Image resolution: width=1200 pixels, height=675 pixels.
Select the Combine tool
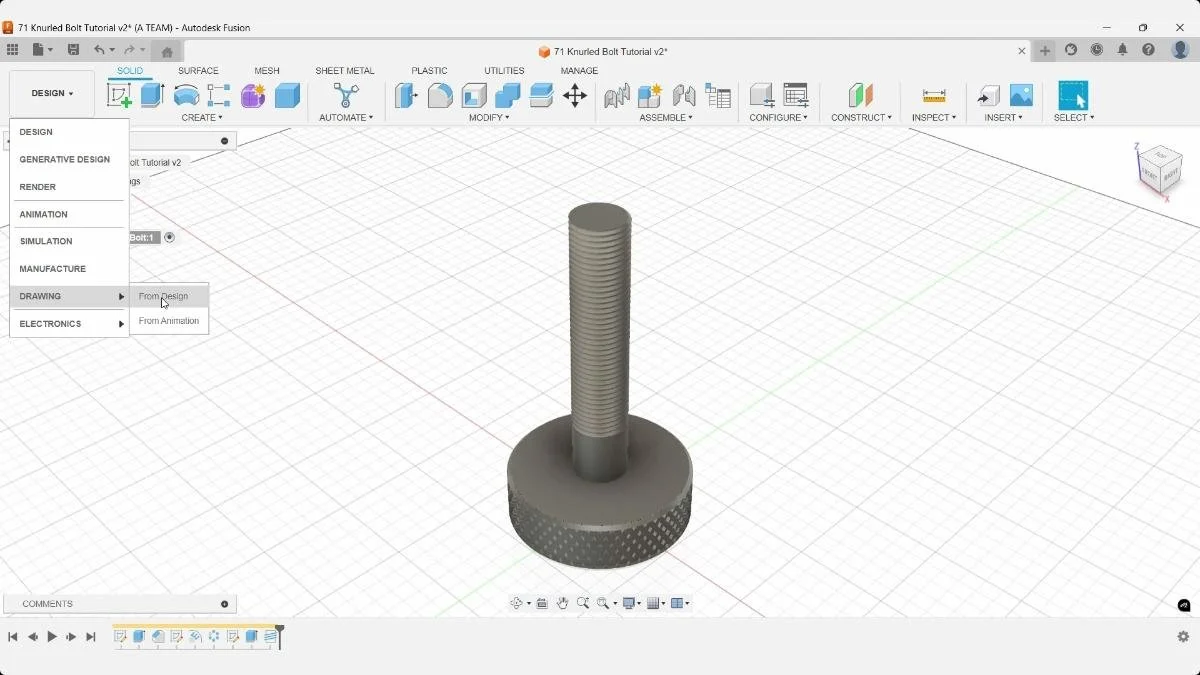pyautogui.click(x=508, y=96)
